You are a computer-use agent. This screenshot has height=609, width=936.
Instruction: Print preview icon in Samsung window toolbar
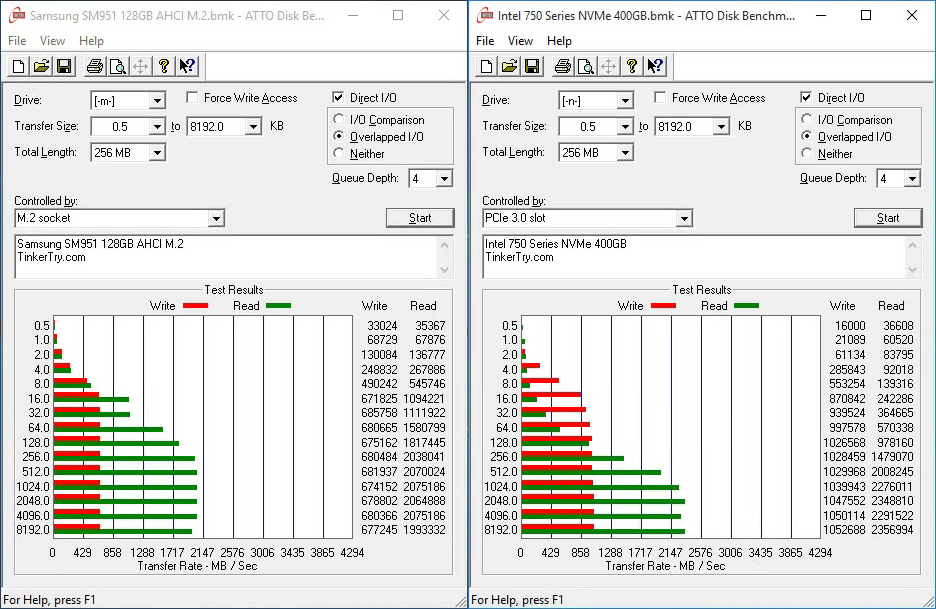coord(118,66)
